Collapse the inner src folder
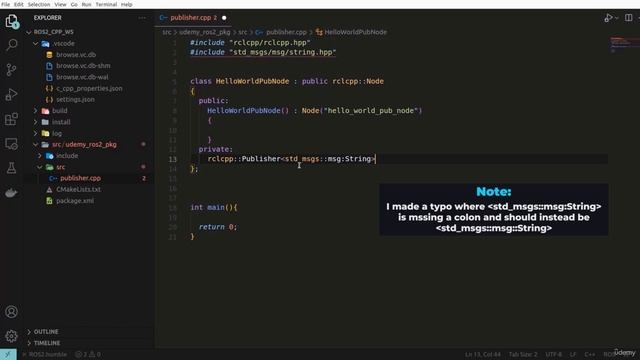This screenshot has height=360, width=640. (40, 167)
